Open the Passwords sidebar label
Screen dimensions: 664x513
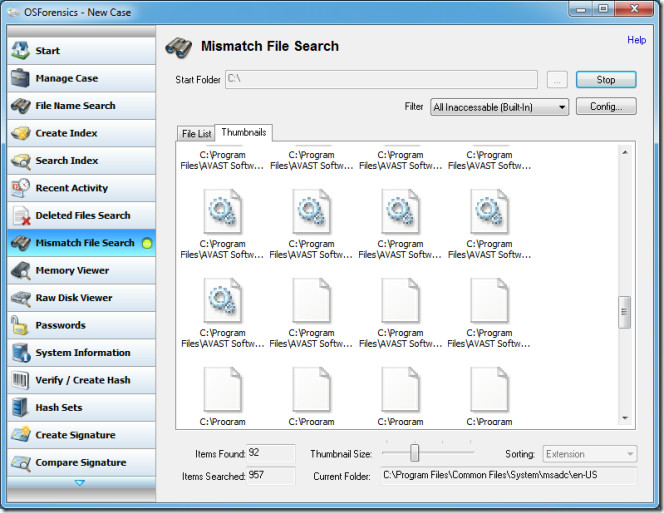tap(61, 325)
